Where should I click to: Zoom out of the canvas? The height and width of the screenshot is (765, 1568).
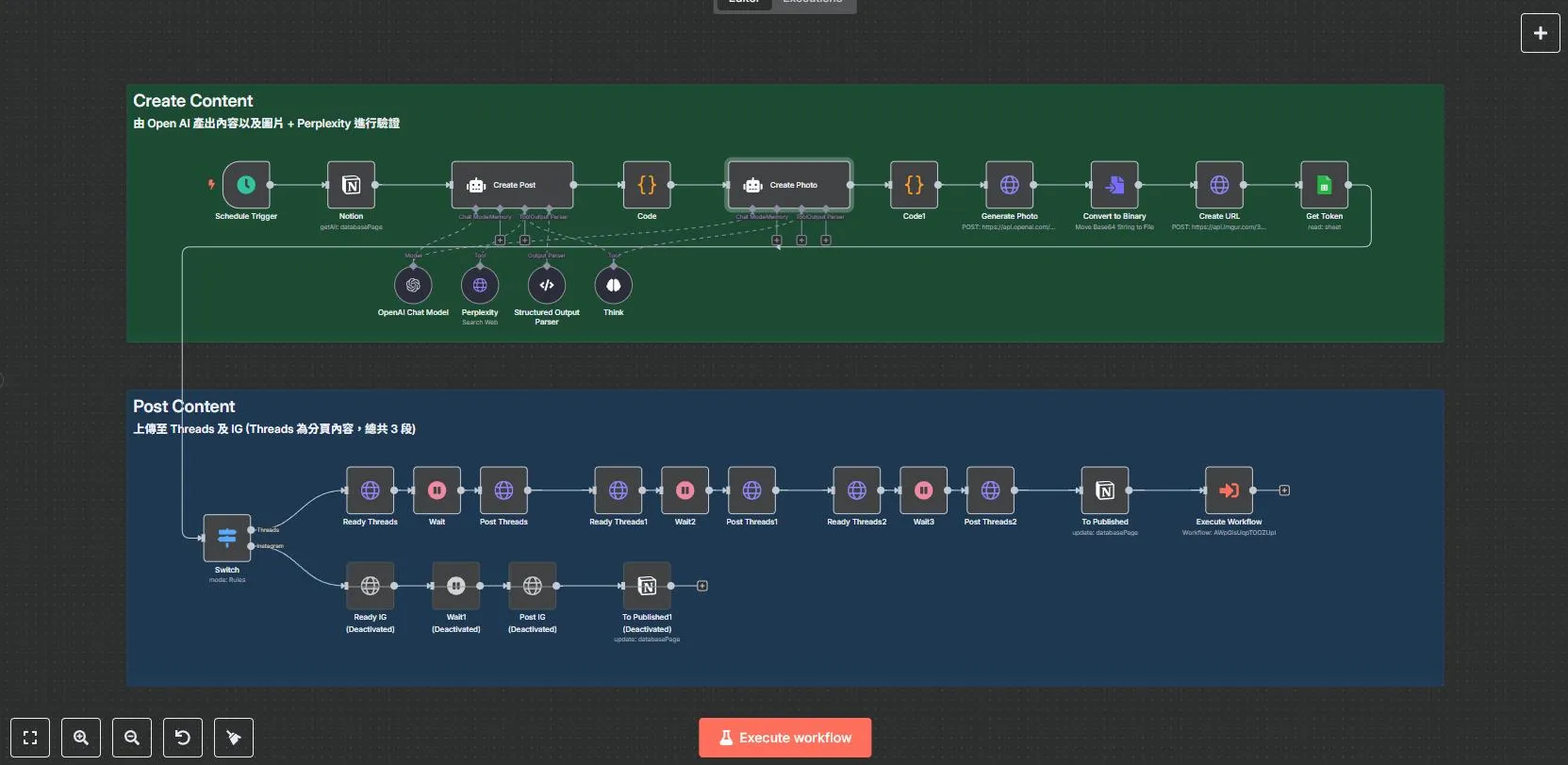pos(132,738)
